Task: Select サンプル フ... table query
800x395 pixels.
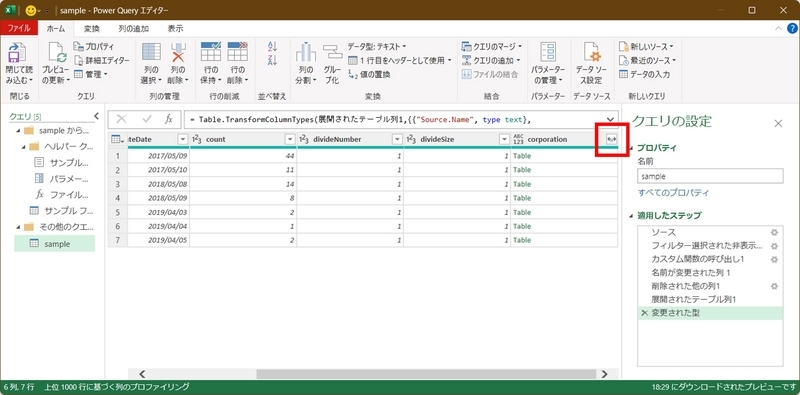Action: [x=61, y=210]
